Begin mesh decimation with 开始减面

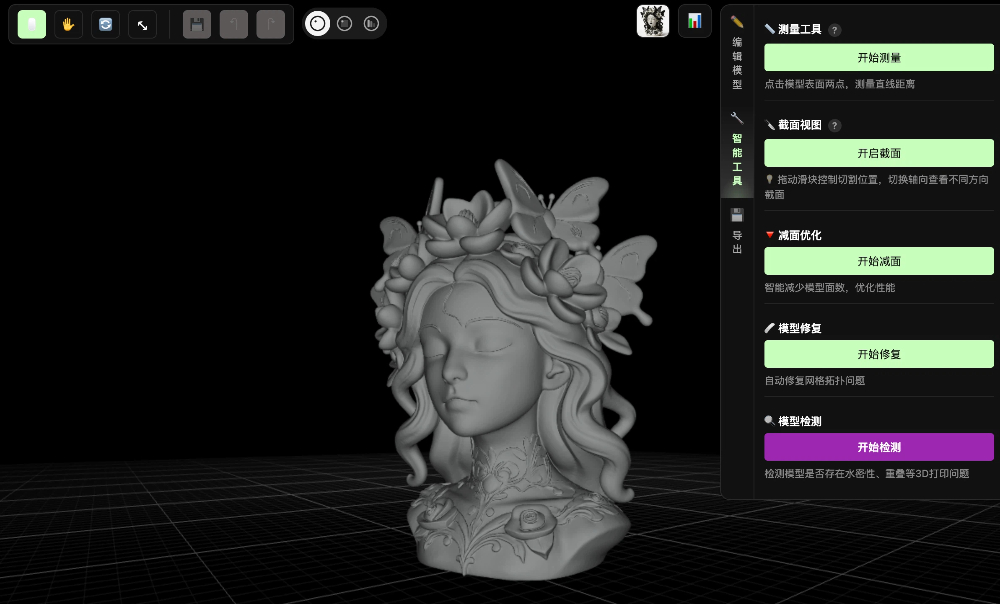[x=878, y=260]
